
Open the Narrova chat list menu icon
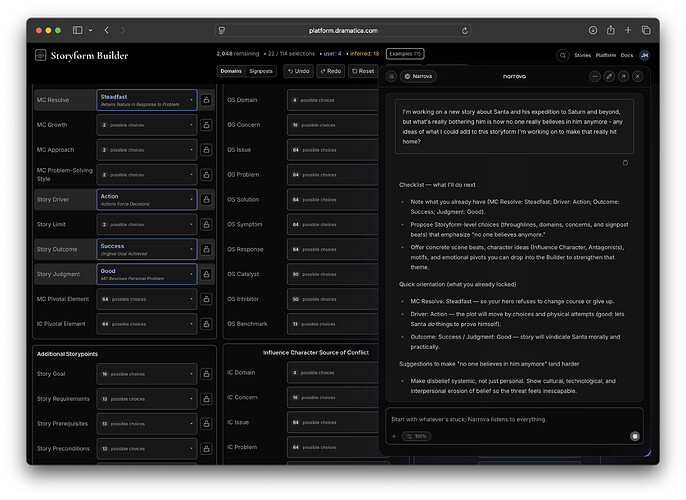coord(392,76)
